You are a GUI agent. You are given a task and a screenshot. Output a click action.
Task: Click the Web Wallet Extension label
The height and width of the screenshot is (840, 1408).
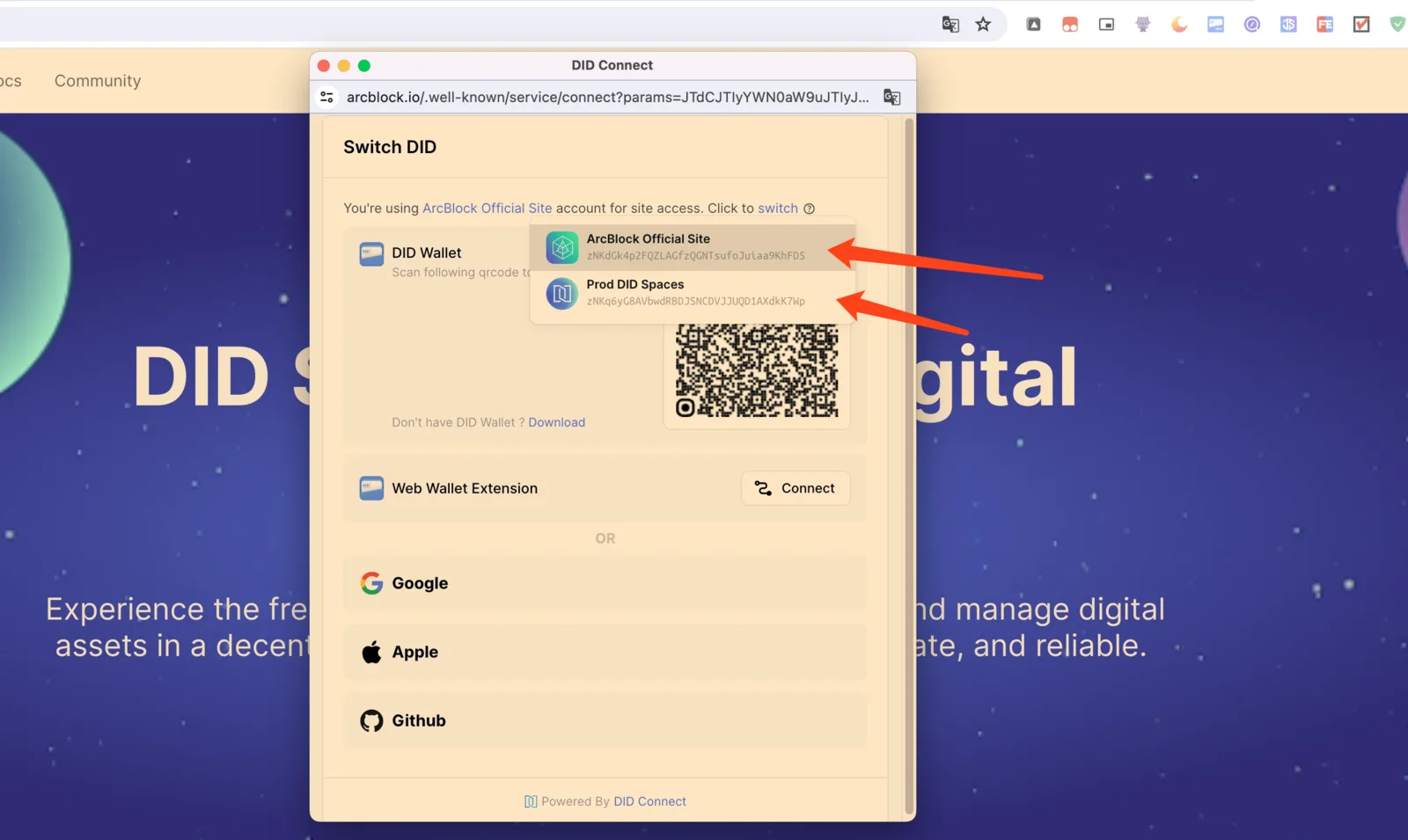pos(465,488)
